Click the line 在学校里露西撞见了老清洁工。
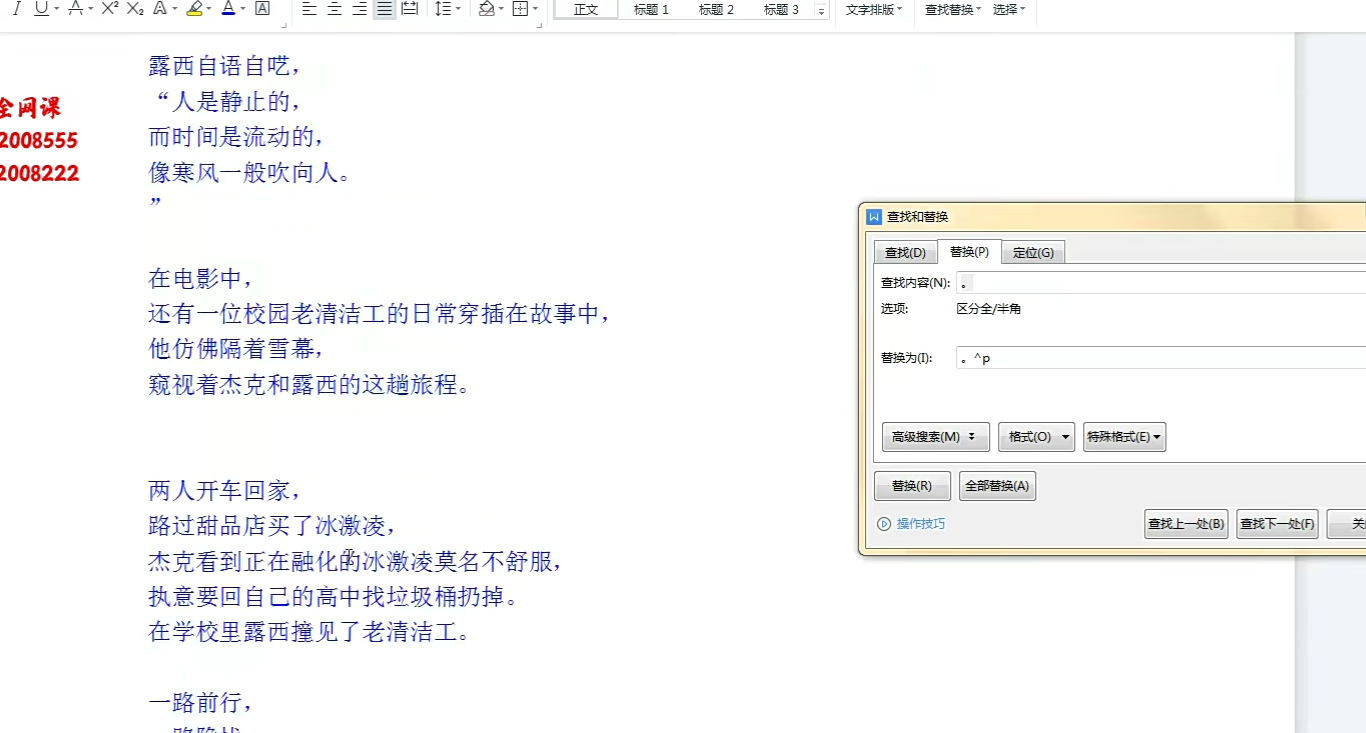This screenshot has height=733, width=1366. click(x=309, y=633)
